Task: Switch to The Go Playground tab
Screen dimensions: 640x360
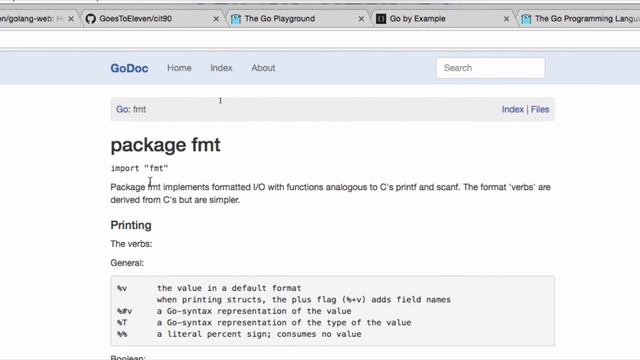Action: click(x=298, y=19)
